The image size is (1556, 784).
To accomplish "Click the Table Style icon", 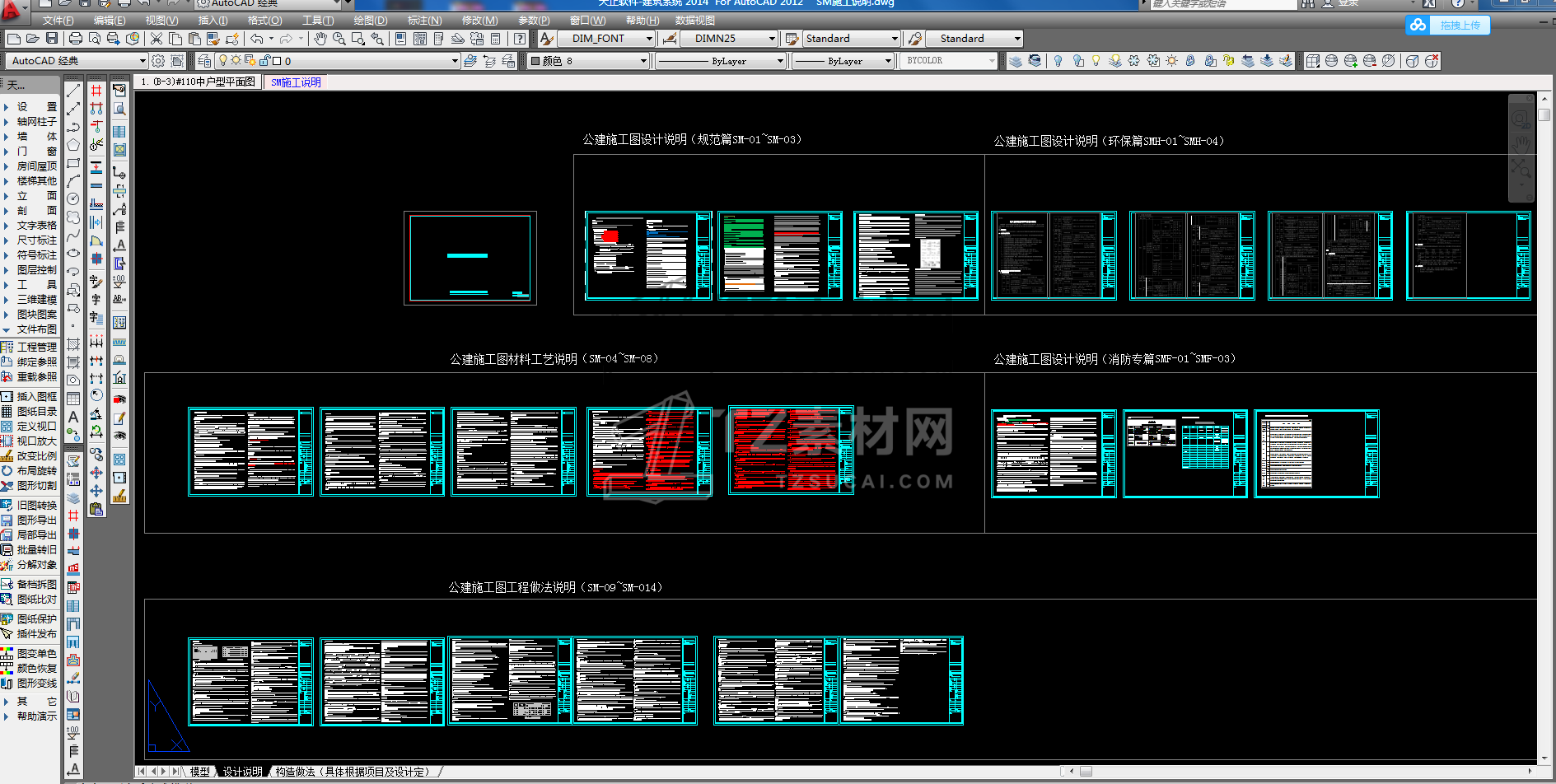I will tap(792, 39).
